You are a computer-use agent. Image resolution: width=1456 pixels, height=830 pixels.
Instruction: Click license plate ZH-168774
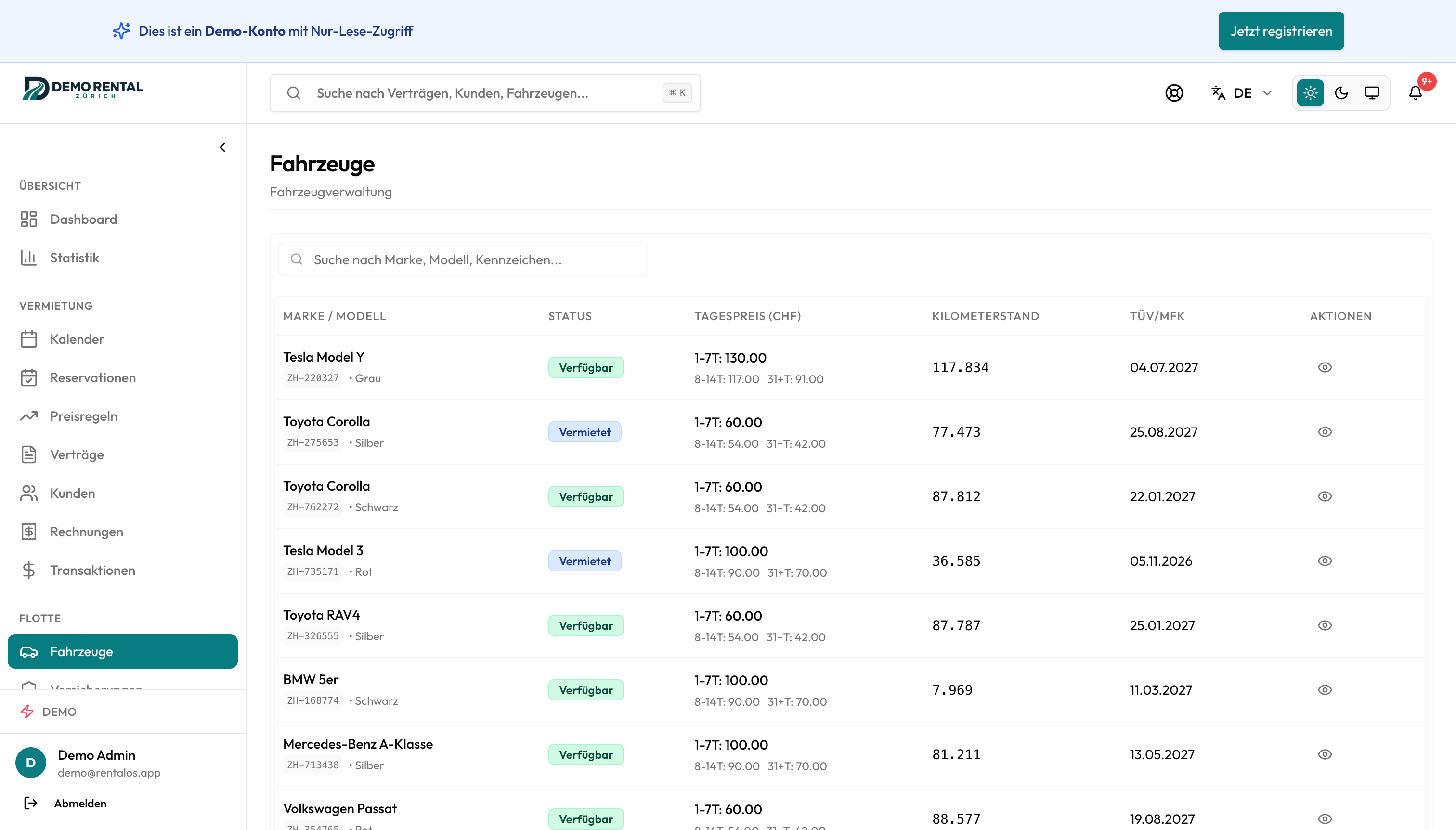pos(312,700)
